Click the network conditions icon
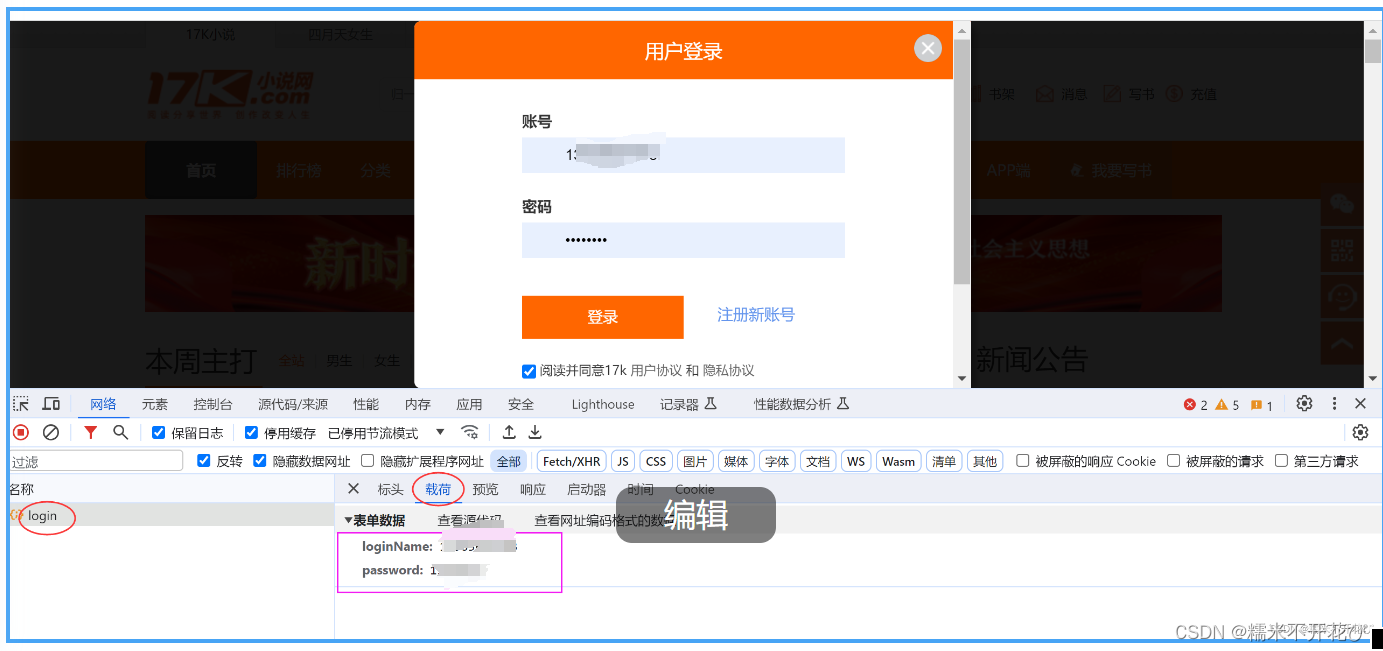The height and width of the screenshot is (651, 1383). [469, 431]
